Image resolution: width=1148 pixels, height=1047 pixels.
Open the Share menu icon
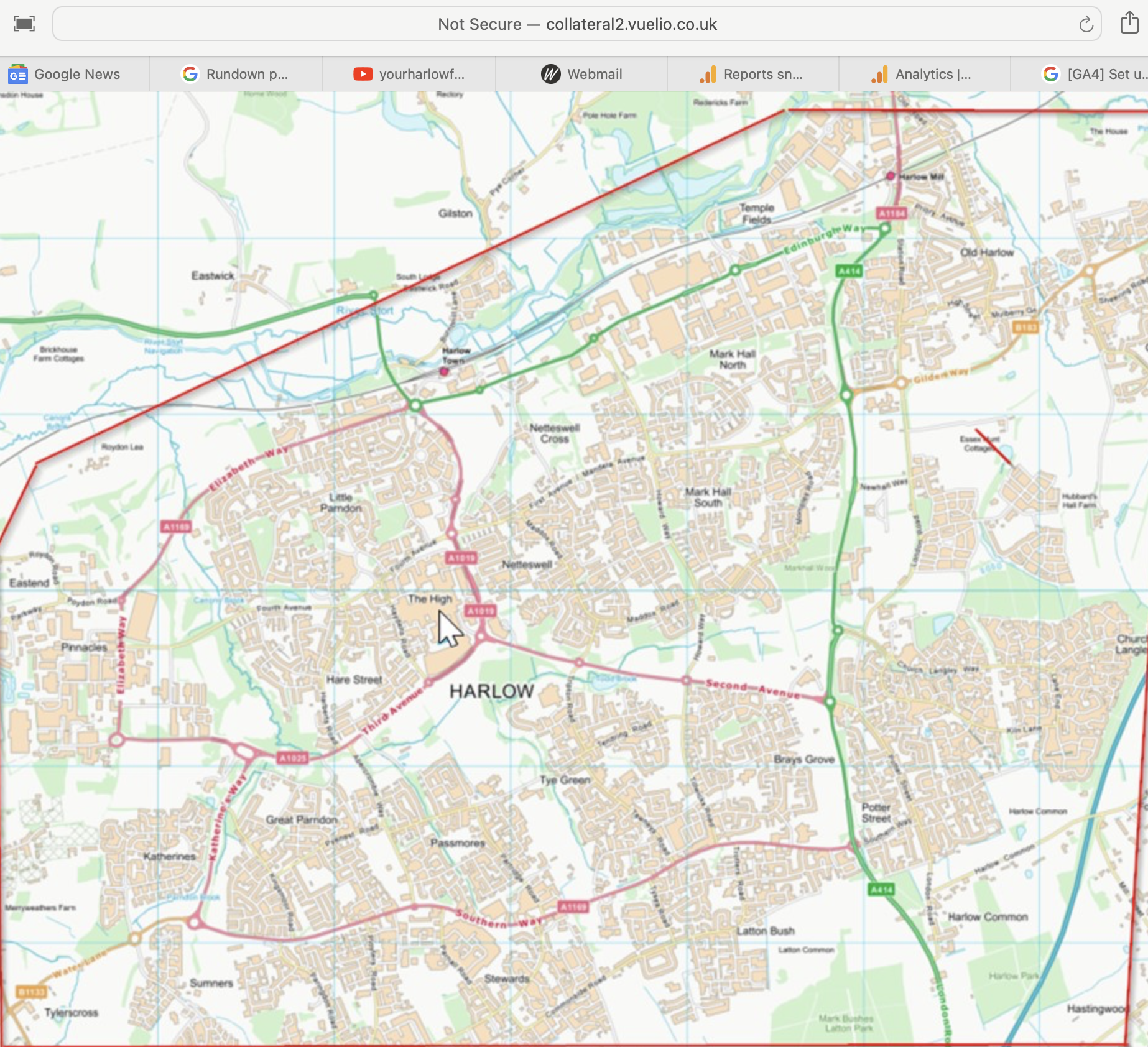click(1129, 23)
